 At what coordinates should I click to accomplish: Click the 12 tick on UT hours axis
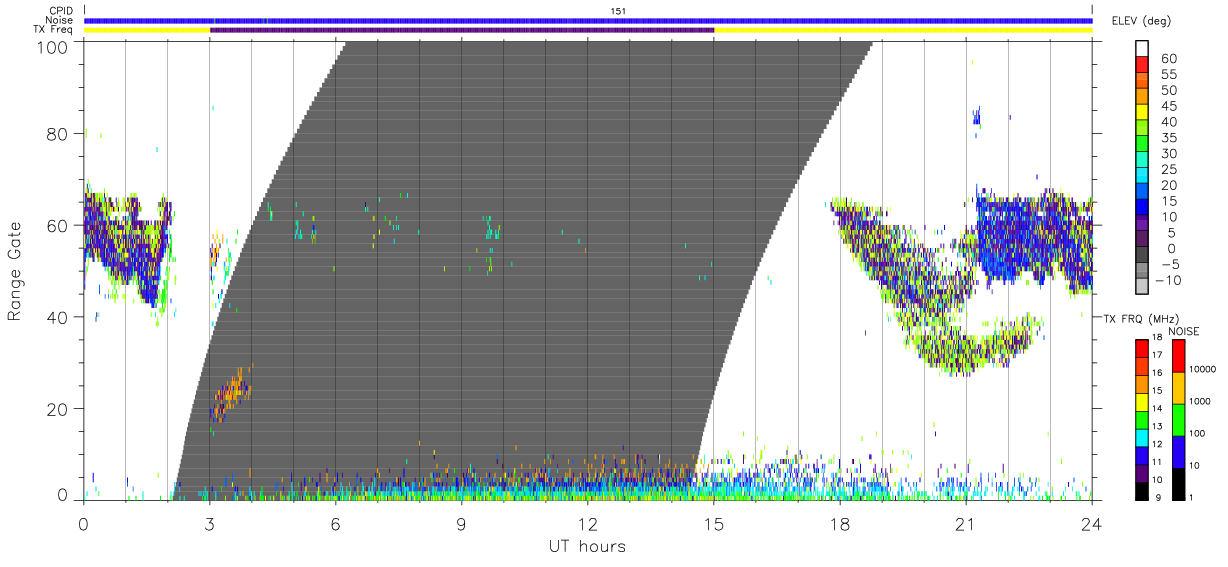coord(588,523)
